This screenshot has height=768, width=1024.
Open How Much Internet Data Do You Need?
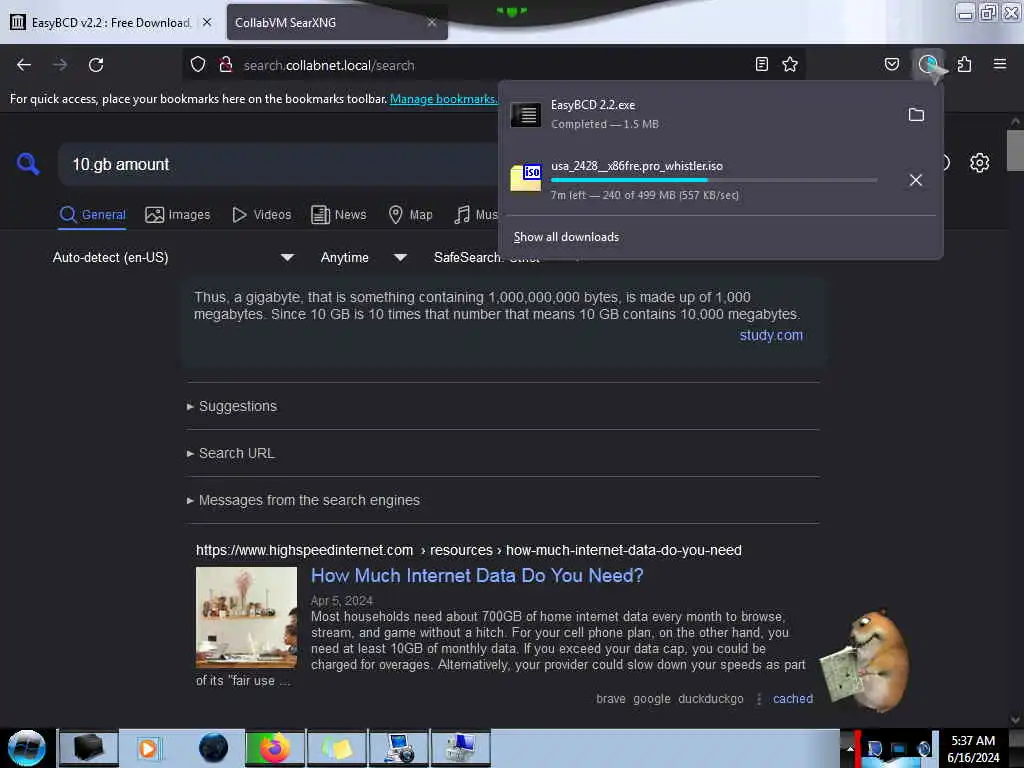click(477, 575)
